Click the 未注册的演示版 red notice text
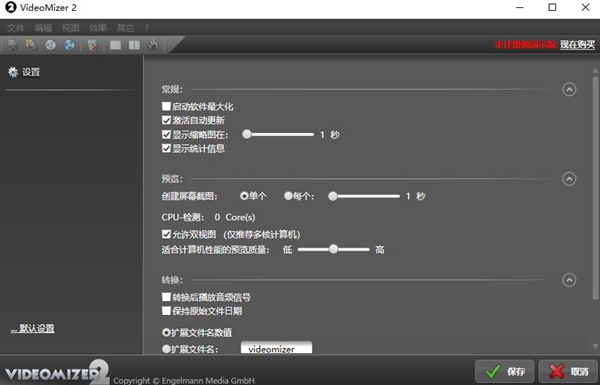Viewport: 600px width, 385px height. click(x=526, y=45)
